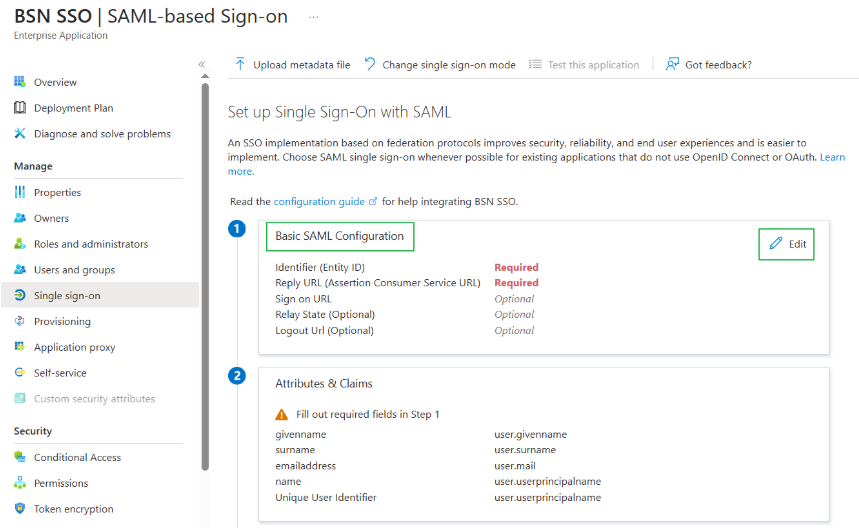The height and width of the screenshot is (528, 859).
Task: Click the Owners people icon
Action: click(20, 217)
